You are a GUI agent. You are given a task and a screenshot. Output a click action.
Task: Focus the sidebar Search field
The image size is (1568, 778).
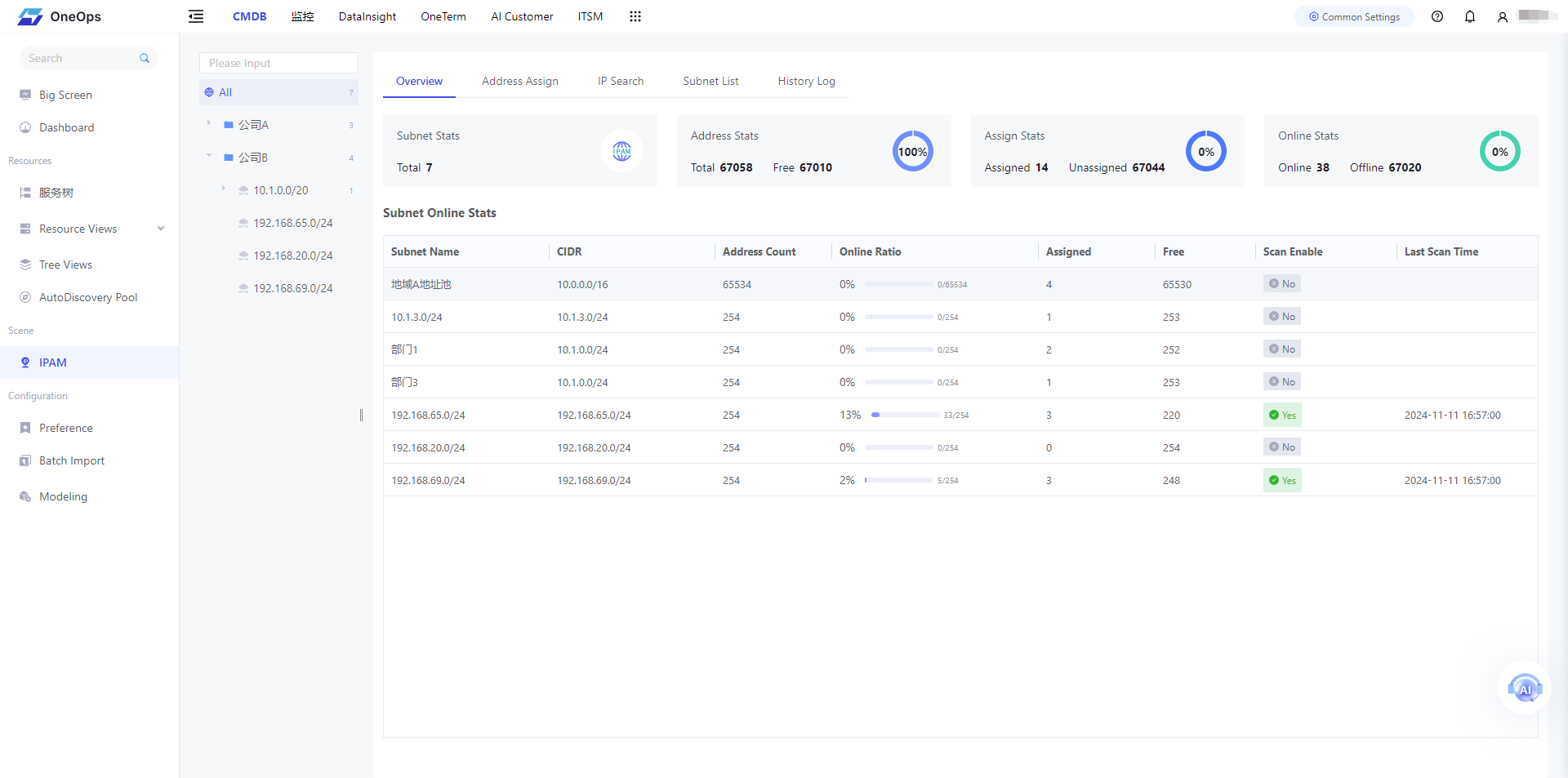88,58
